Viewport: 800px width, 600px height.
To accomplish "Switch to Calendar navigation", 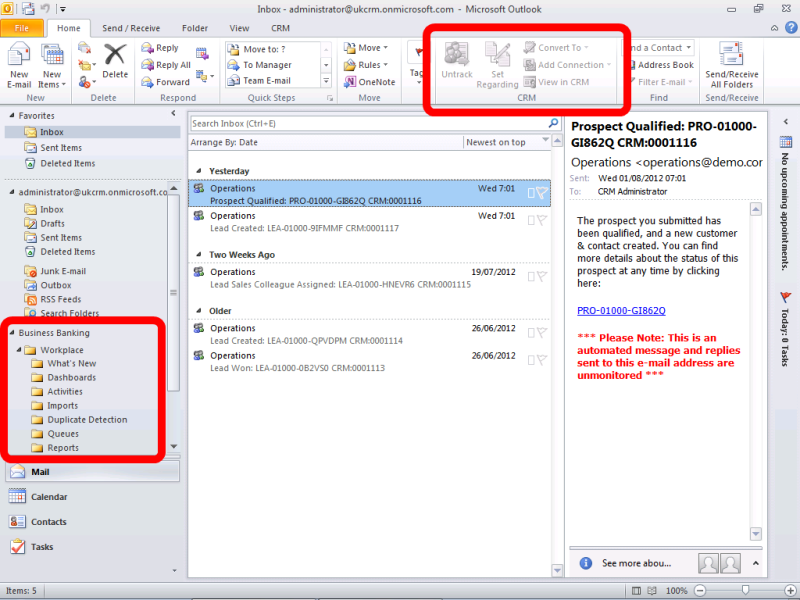I will point(92,496).
